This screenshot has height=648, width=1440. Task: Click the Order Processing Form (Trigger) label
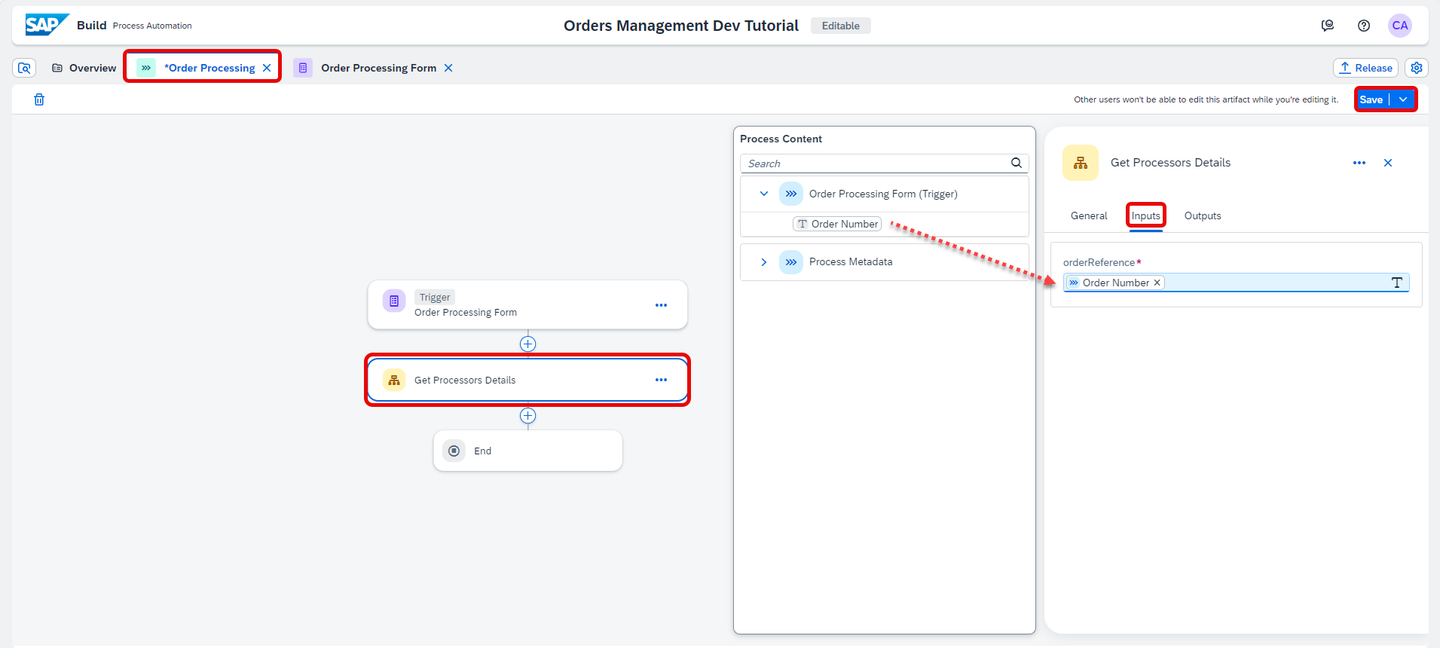883,194
